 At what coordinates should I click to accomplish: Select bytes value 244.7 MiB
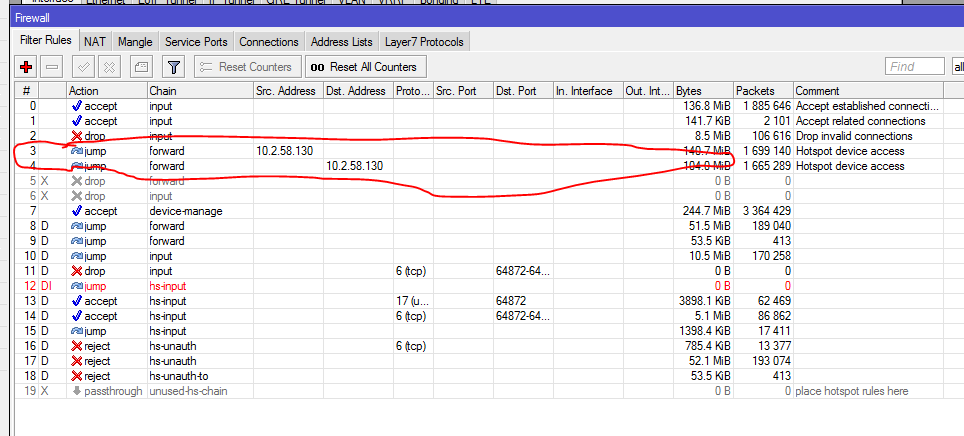[708, 211]
